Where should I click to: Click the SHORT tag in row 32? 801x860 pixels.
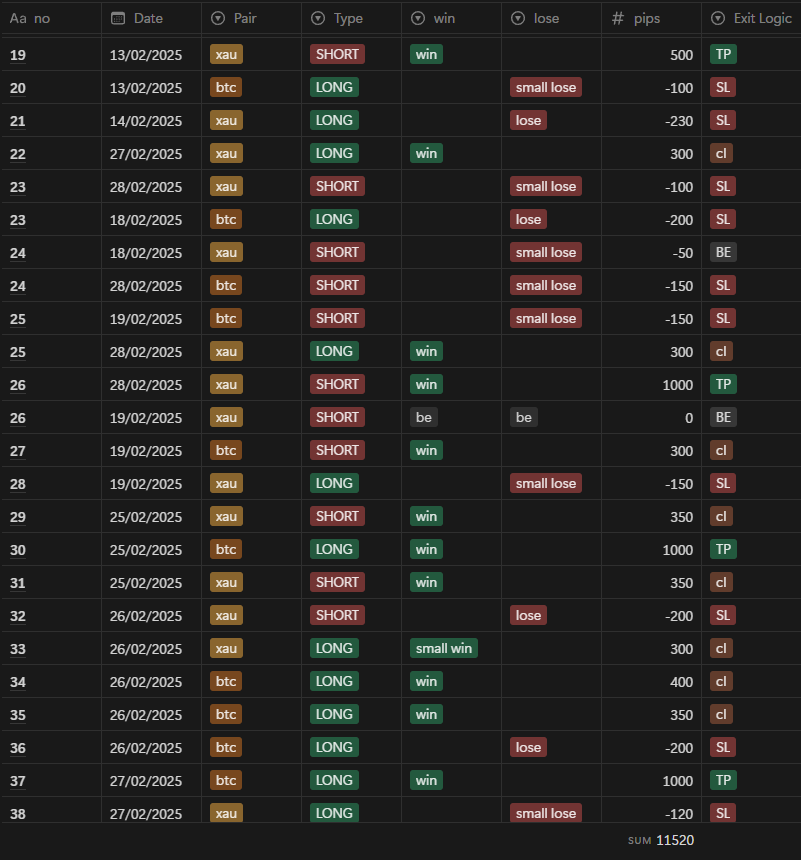[x=336, y=615]
